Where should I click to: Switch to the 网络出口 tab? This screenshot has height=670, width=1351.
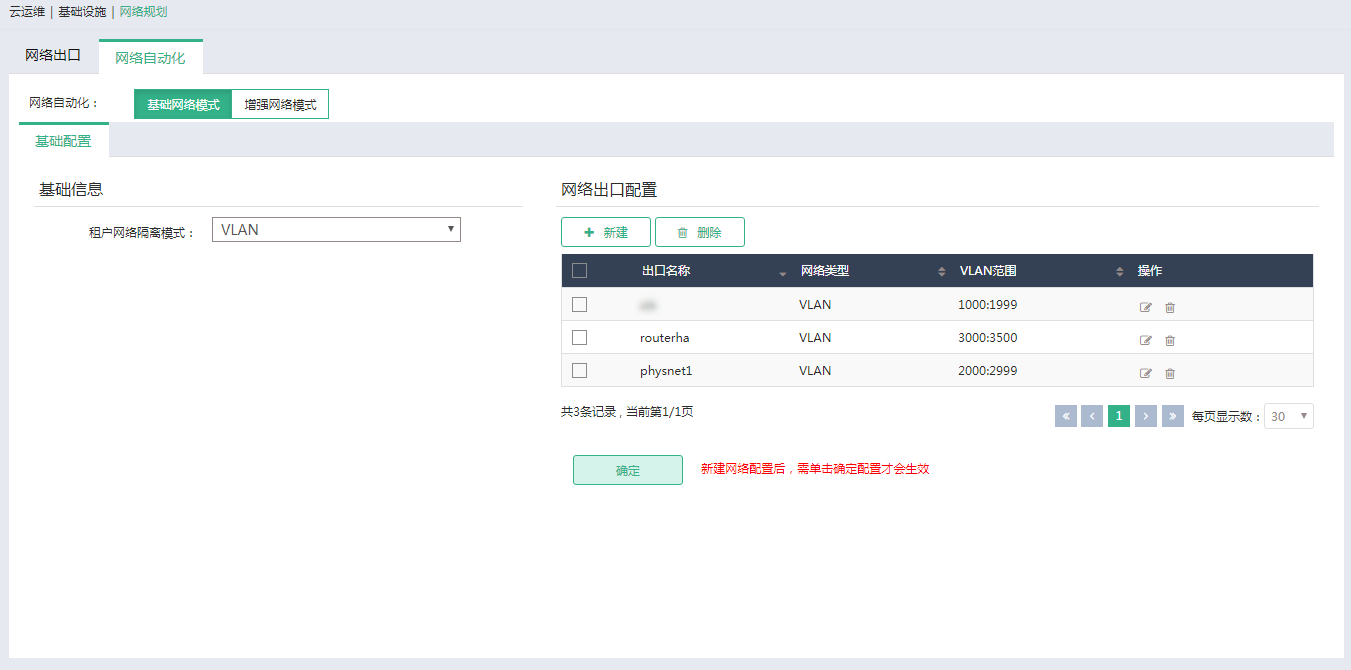tap(53, 56)
